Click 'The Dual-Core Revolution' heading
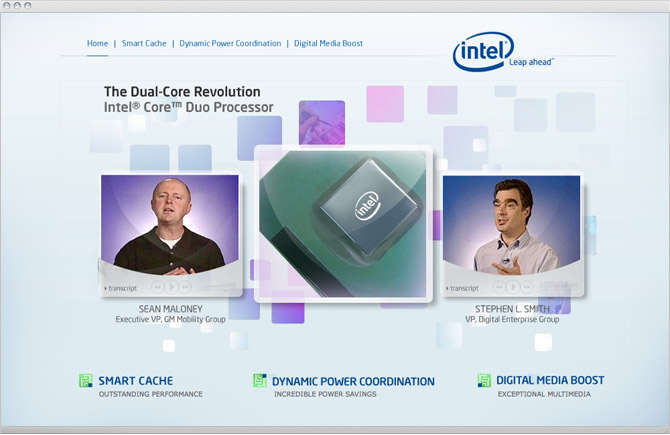 (182, 91)
